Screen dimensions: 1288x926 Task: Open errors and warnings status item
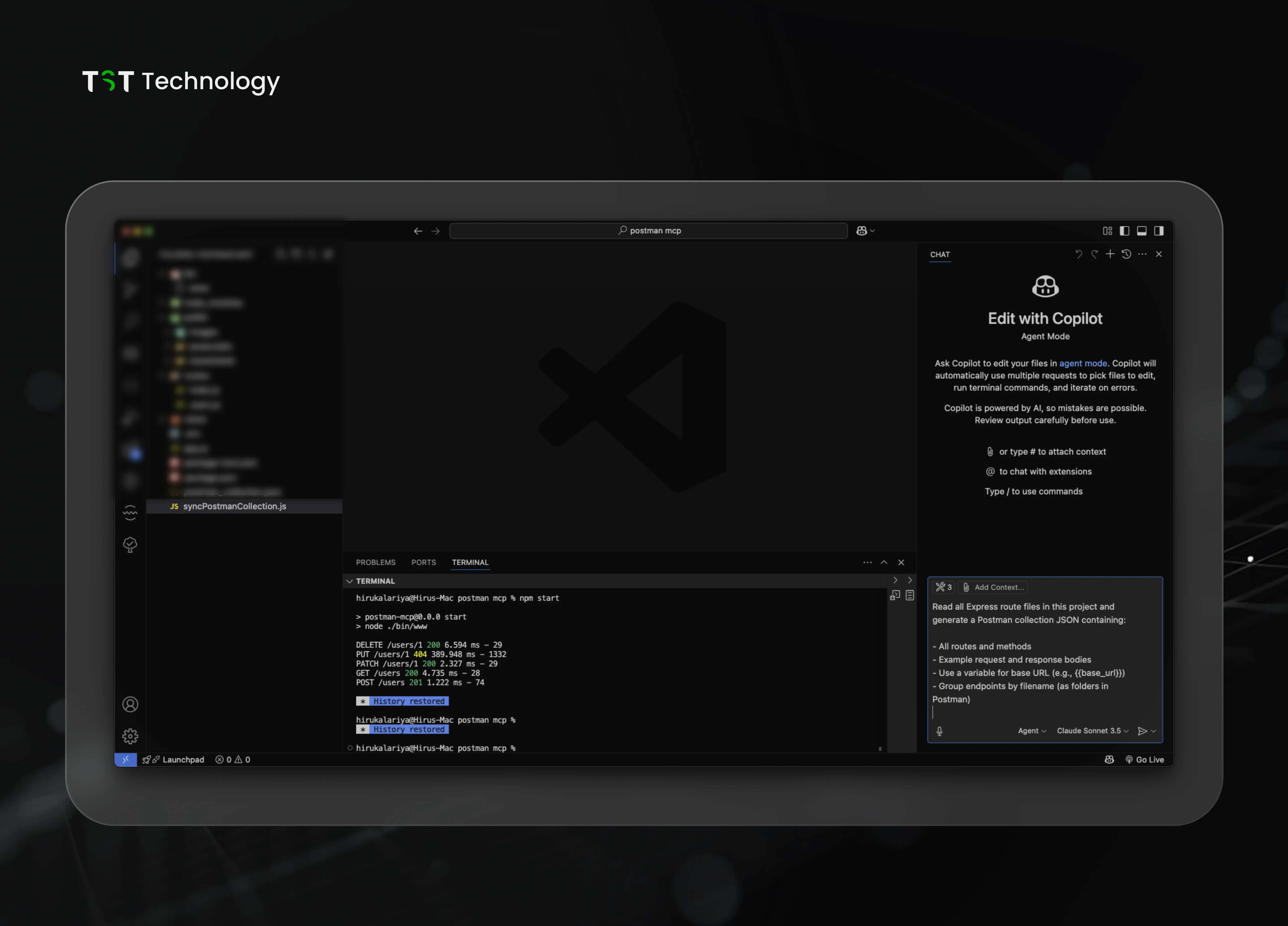tap(233, 760)
